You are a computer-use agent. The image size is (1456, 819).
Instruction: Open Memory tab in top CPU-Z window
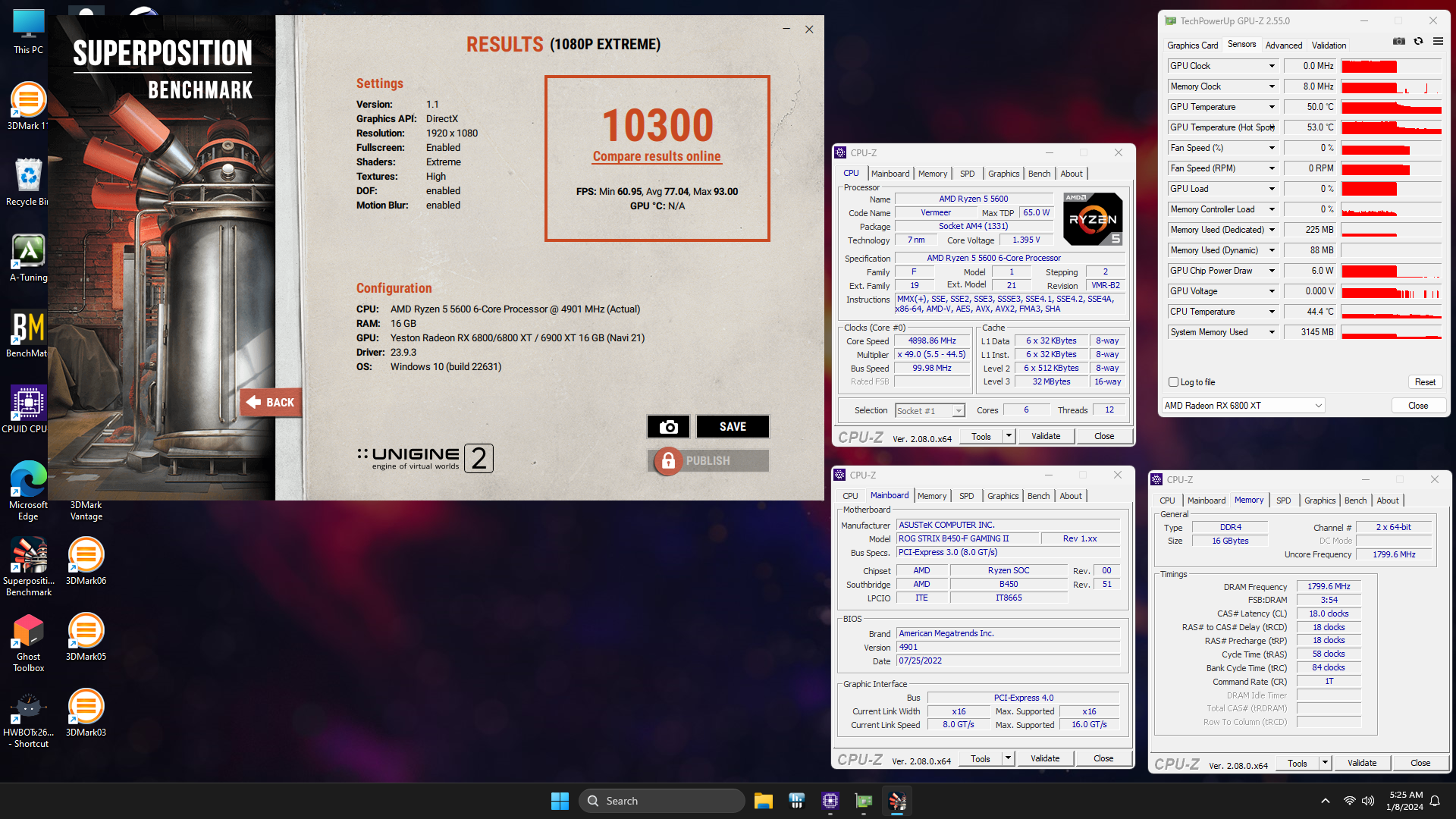coord(932,174)
